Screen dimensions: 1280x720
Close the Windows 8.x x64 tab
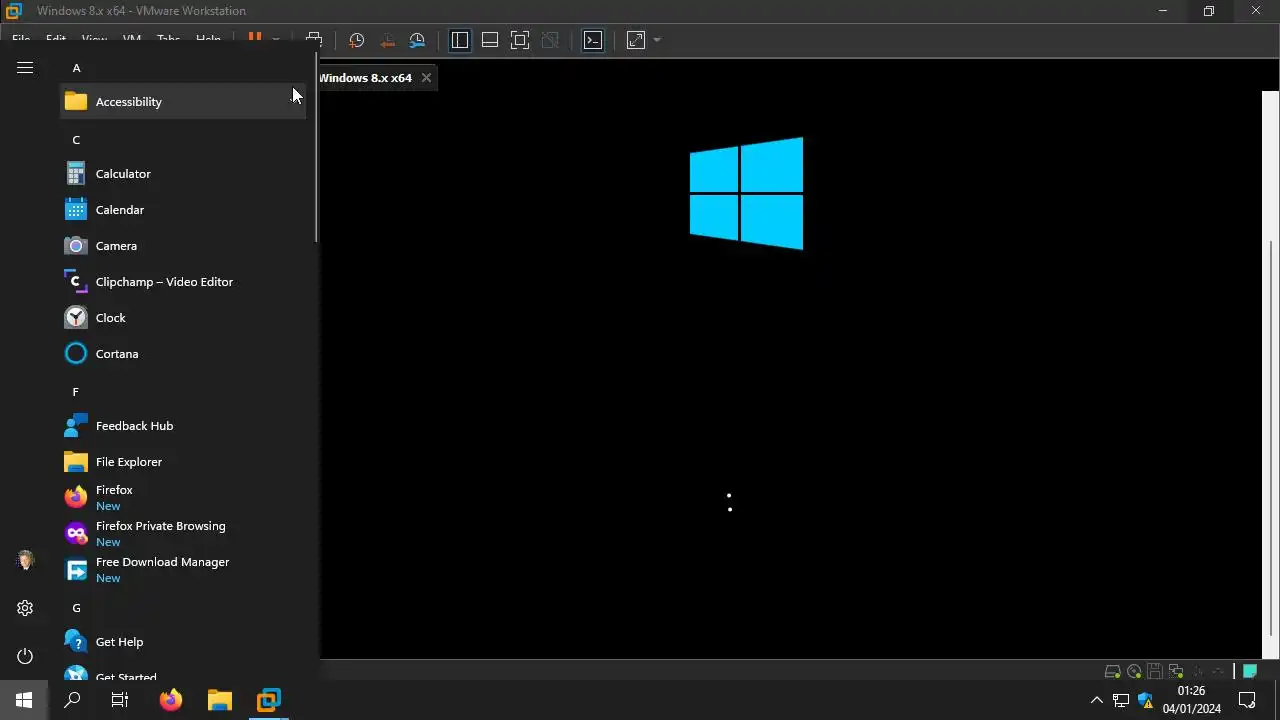point(426,78)
